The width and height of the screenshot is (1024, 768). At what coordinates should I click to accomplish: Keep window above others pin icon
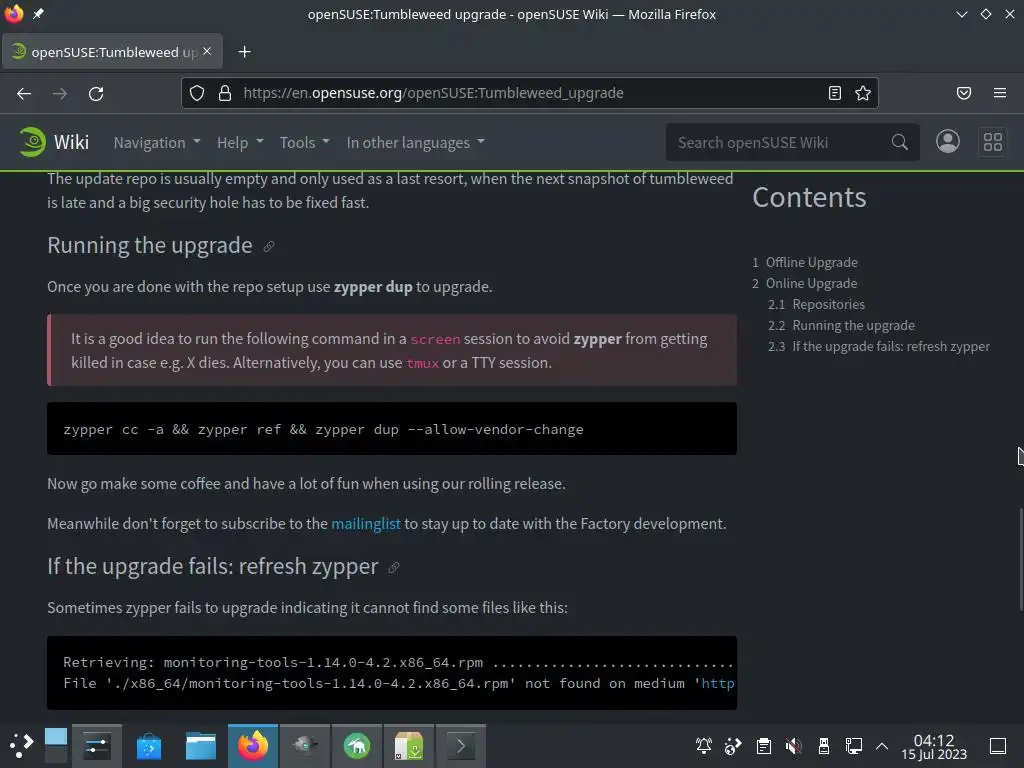(38, 14)
